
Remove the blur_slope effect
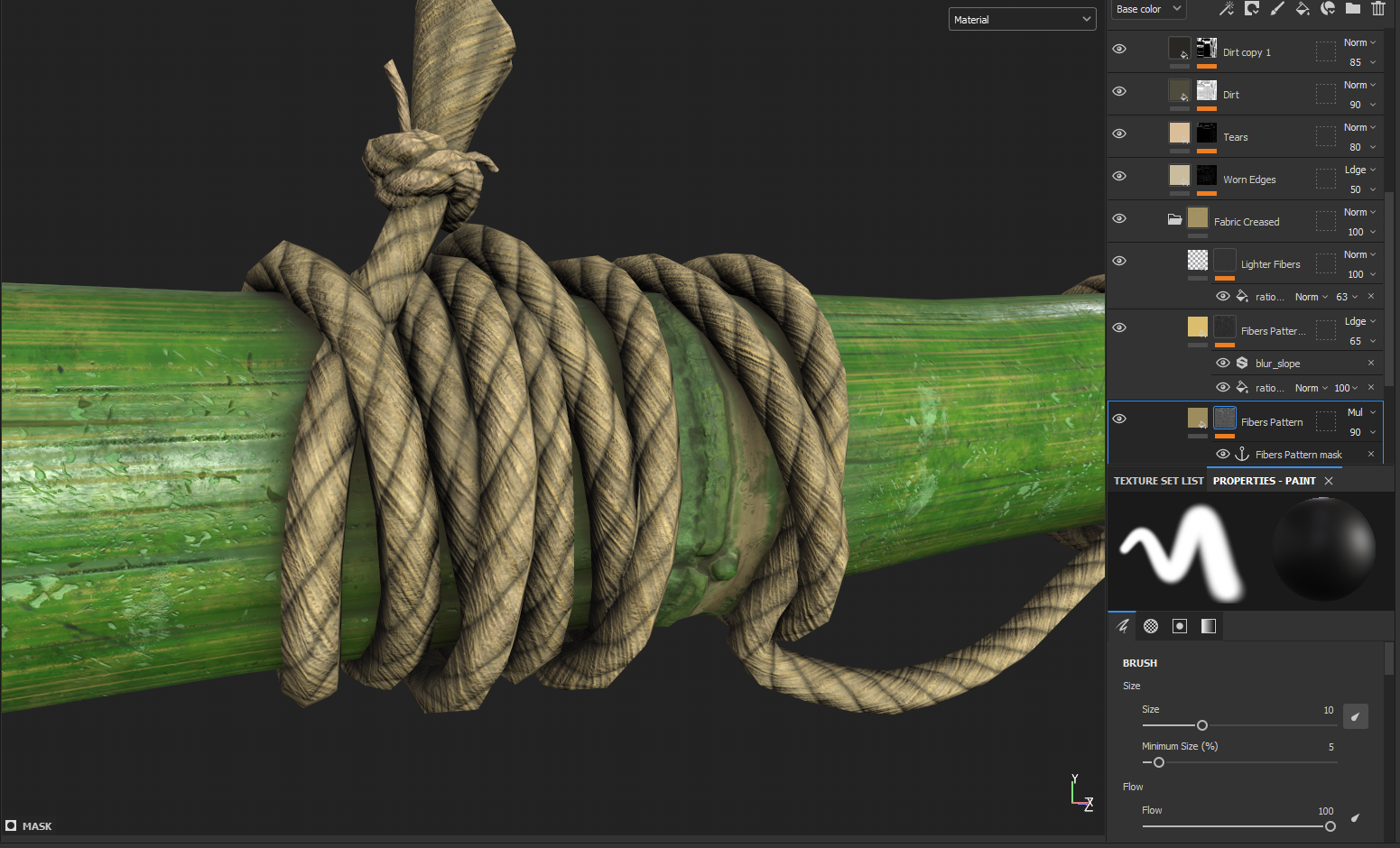click(x=1371, y=364)
